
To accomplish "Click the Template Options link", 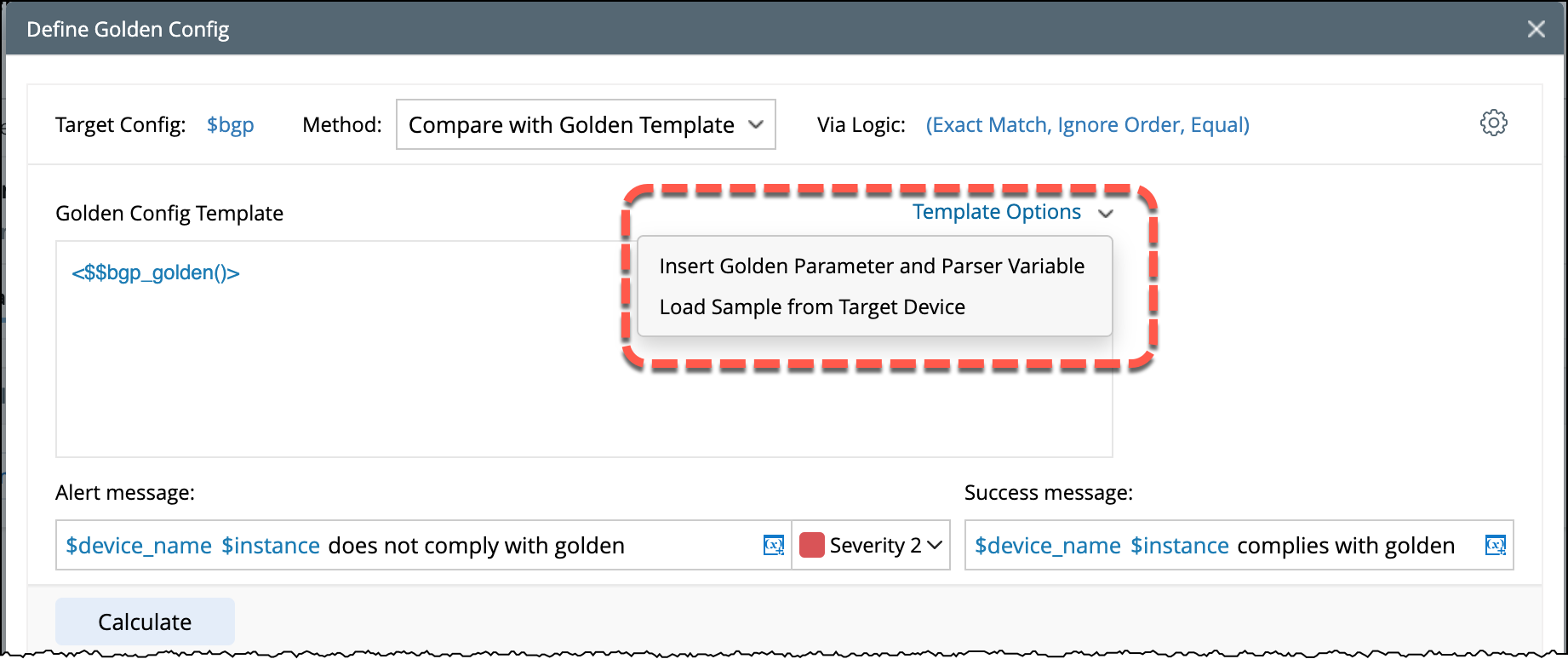I will pos(996,212).
